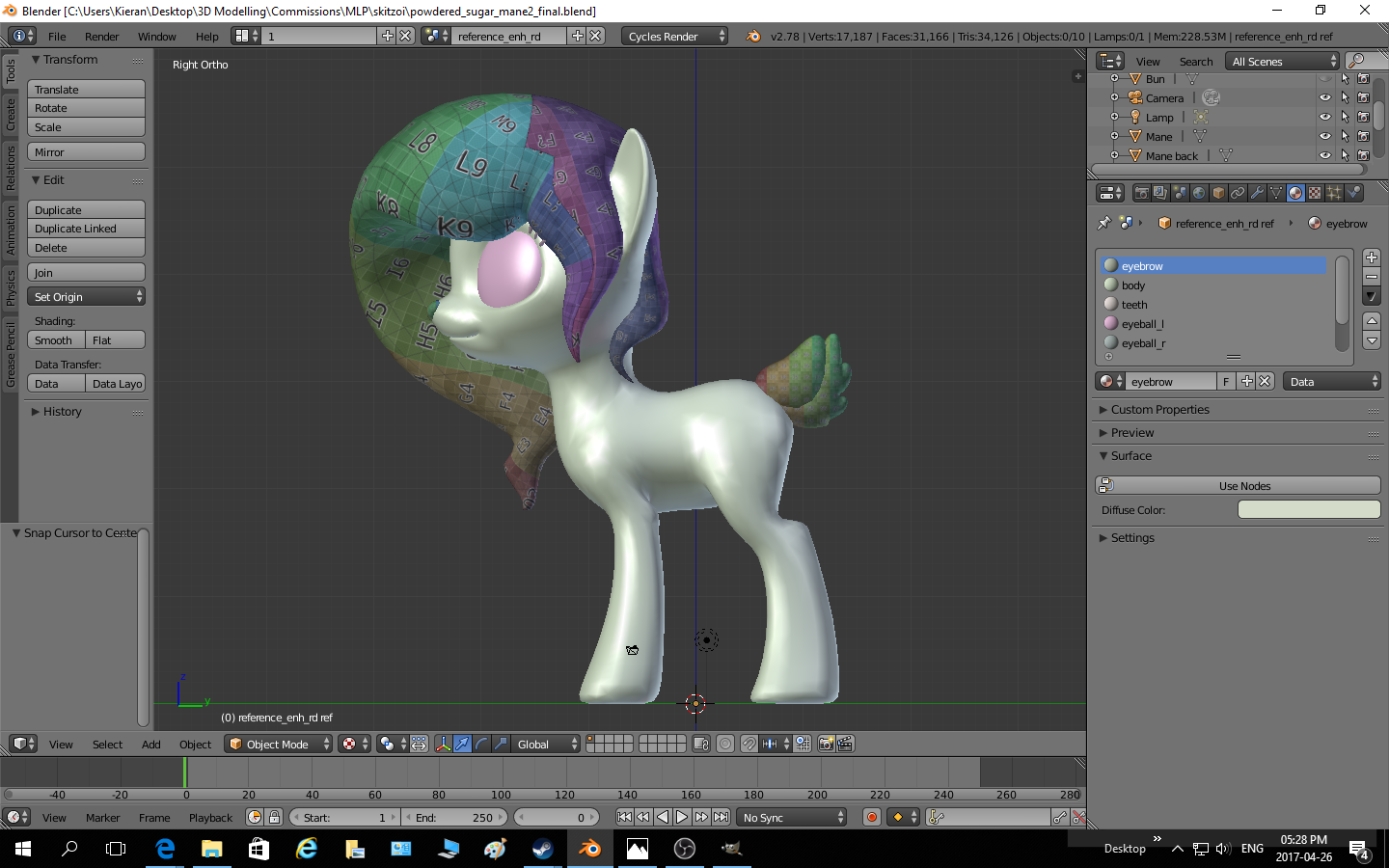Expand the Custom Properties panel

pos(1159,409)
